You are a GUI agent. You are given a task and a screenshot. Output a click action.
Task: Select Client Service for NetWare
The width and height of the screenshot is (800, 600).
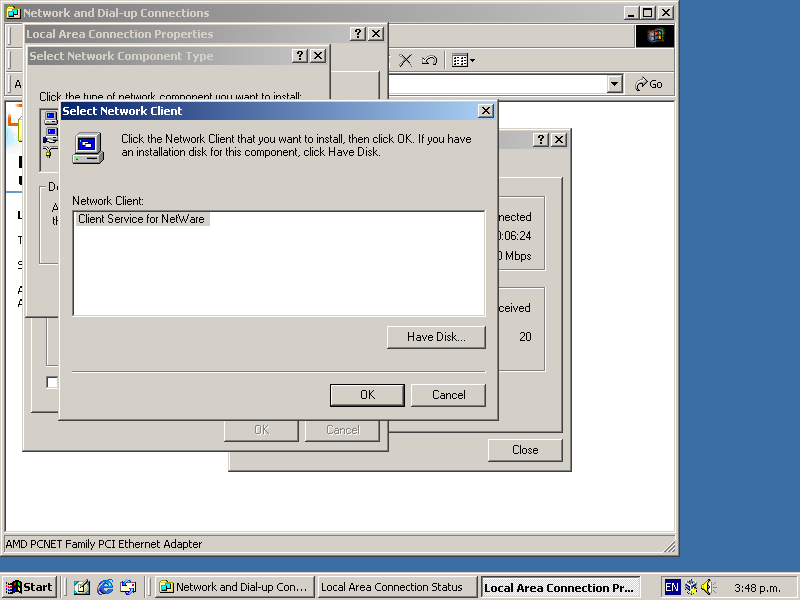click(x=142, y=219)
